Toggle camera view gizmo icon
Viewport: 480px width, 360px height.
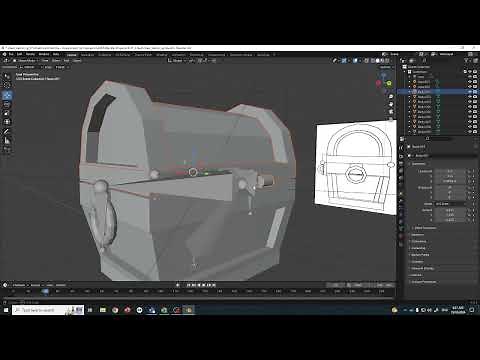click(391, 111)
